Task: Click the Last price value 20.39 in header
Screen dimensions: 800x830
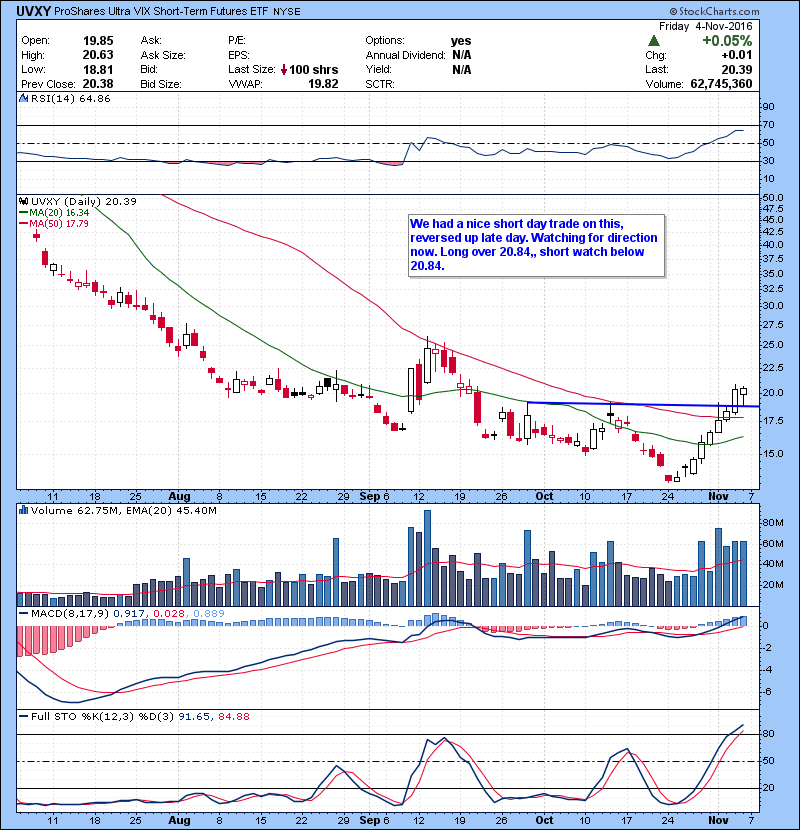Action: point(736,69)
